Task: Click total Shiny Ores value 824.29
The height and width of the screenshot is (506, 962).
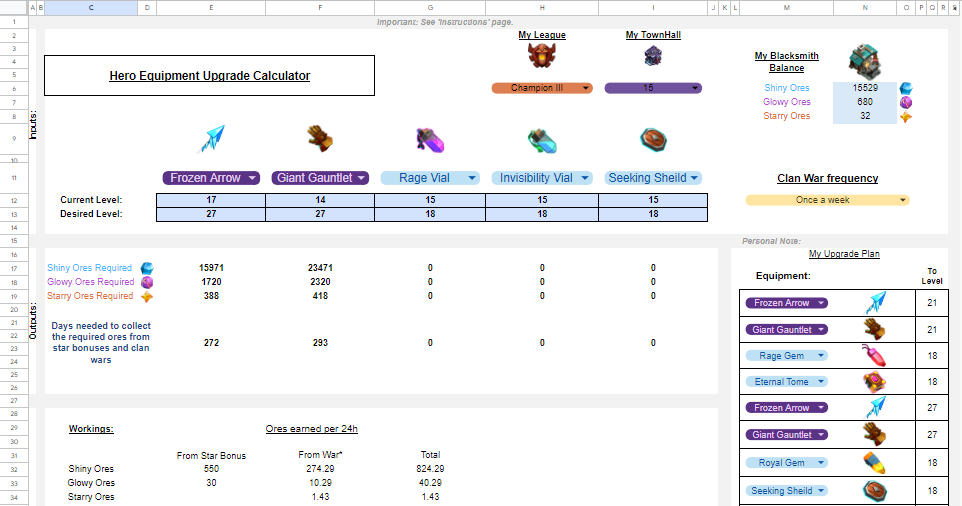Action: click(430, 469)
